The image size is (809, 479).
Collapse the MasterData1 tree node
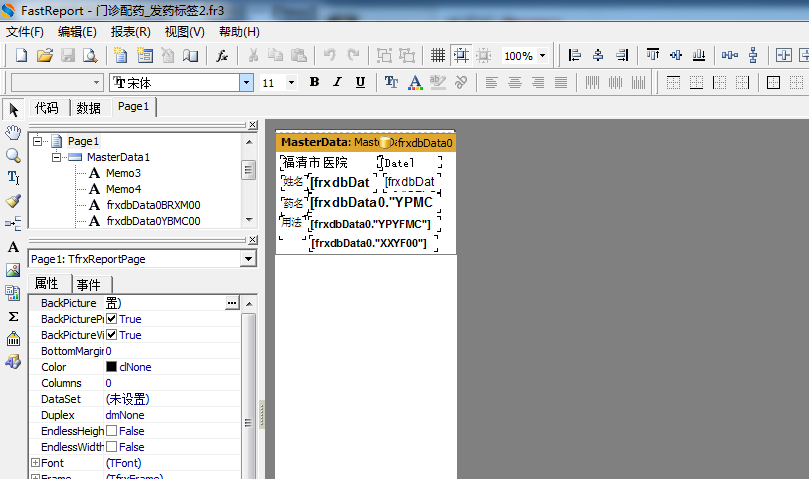tap(57, 157)
